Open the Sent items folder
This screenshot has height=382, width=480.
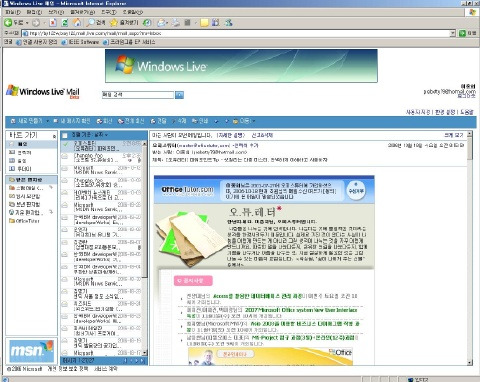pos(25,204)
